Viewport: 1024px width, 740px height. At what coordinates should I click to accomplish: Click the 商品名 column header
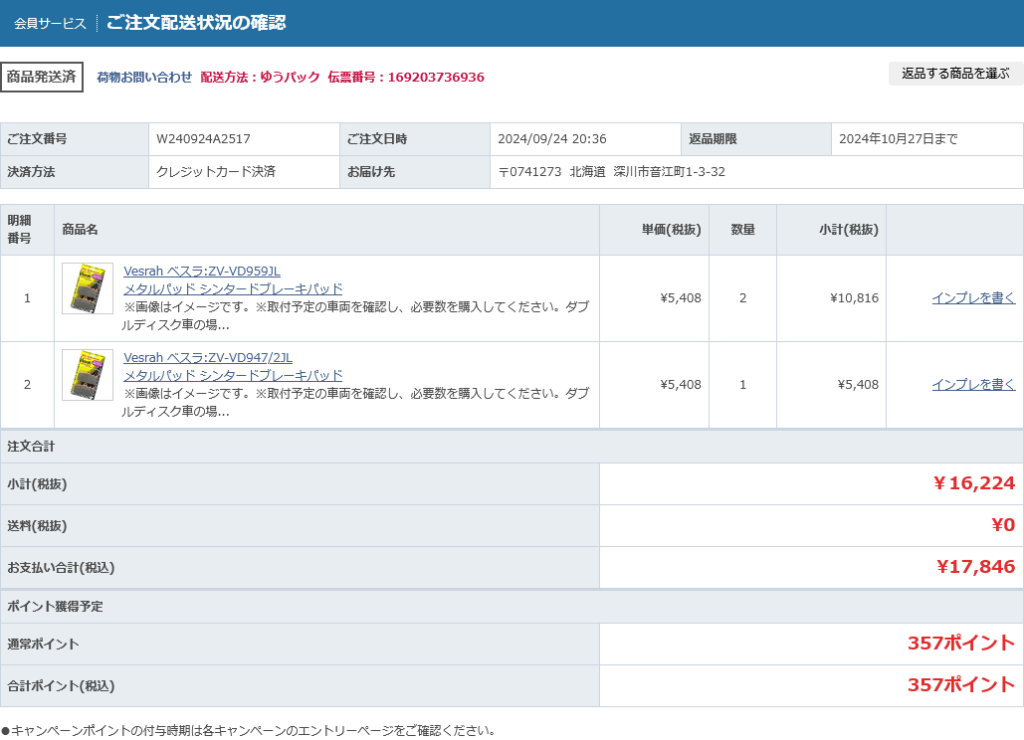click(x=80, y=230)
